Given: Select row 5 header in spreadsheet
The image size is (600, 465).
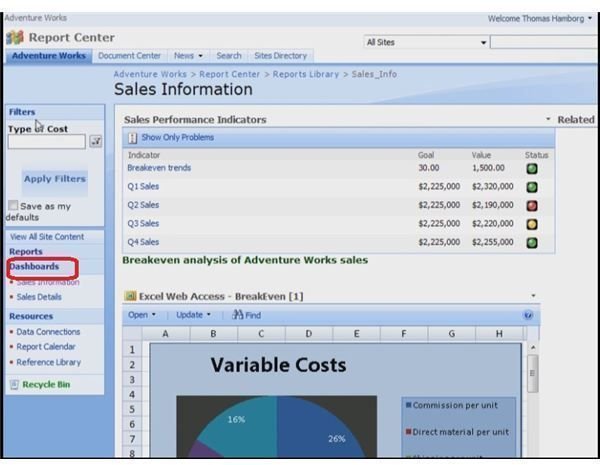Looking at the screenshot, I should (x=132, y=409).
